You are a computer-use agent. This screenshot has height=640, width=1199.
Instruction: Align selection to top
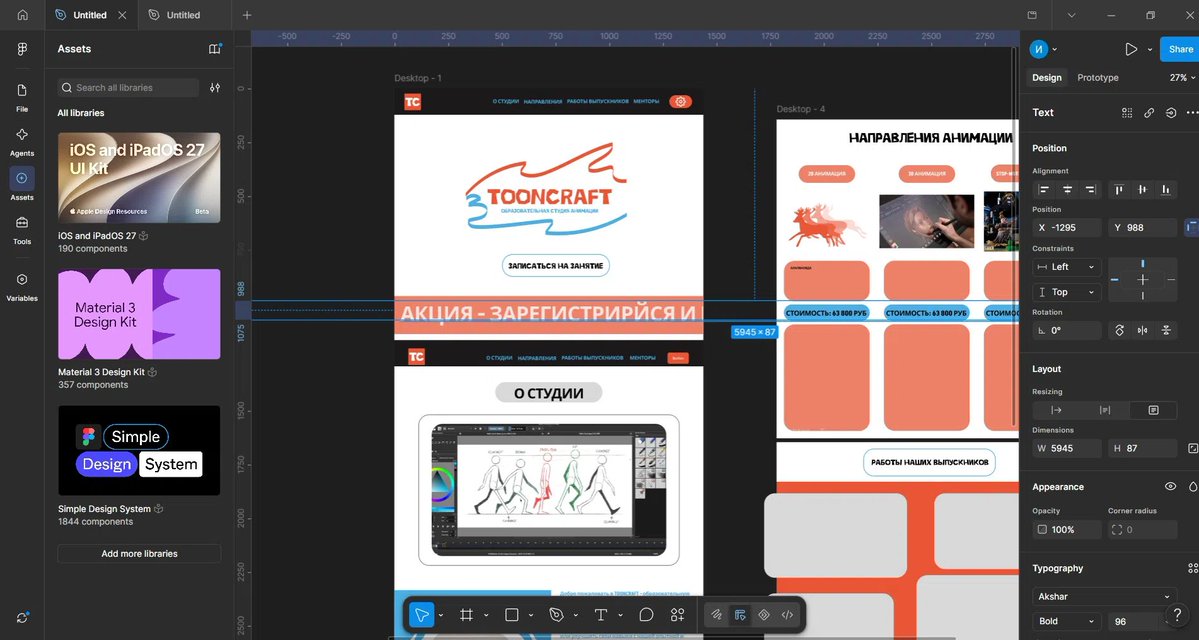[1119, 190]
